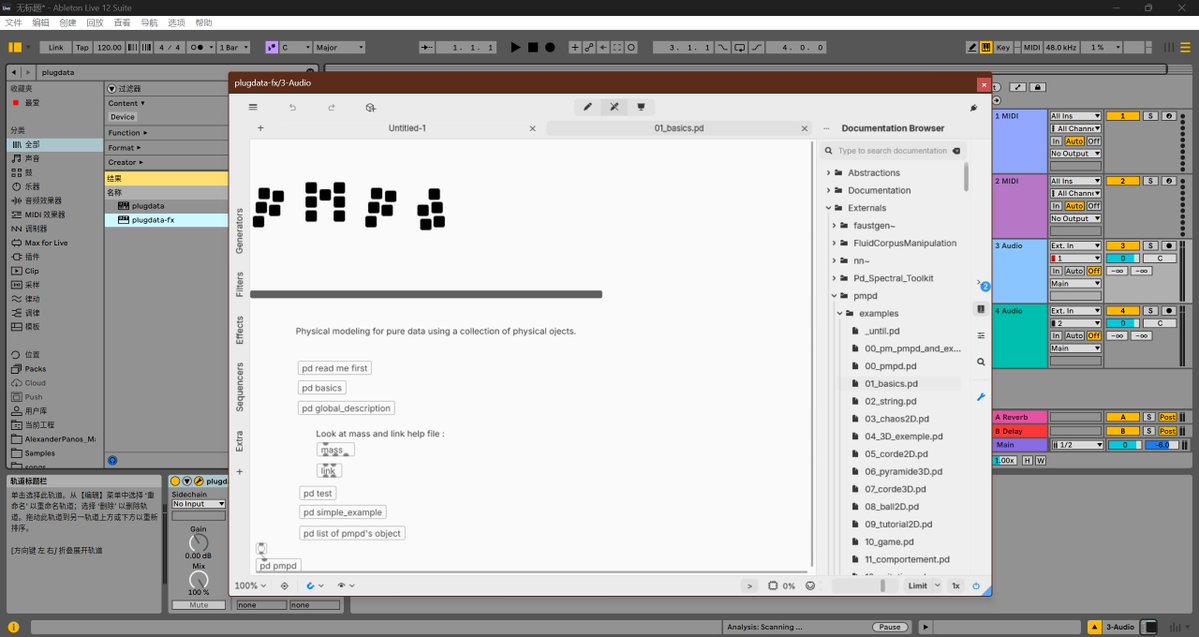Click the Mix knob on plugdata device
The height and width of the screenshot is (637, 1199).
(198, 580)
